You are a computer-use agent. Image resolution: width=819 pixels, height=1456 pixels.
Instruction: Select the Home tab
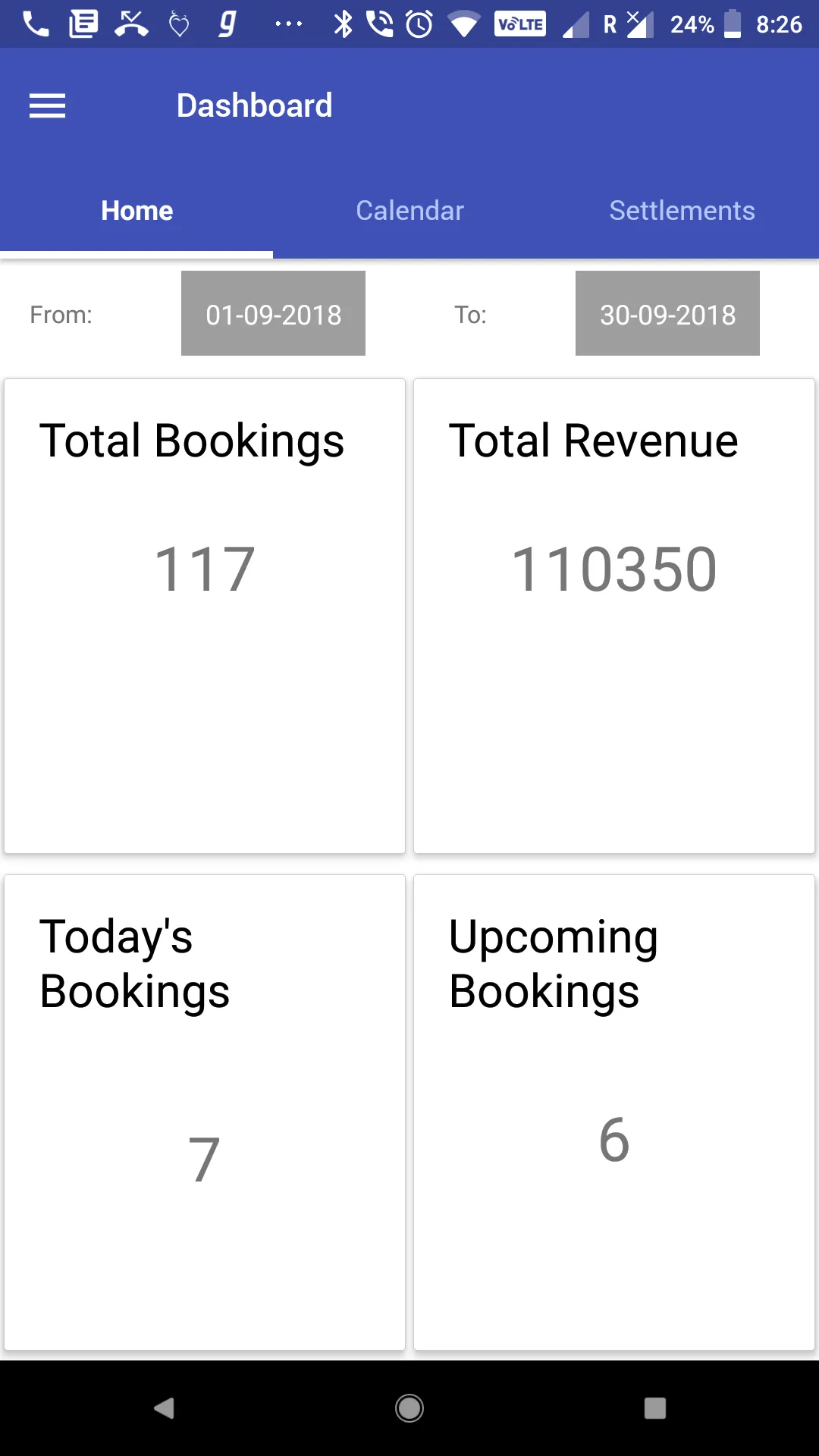(136, 211)
